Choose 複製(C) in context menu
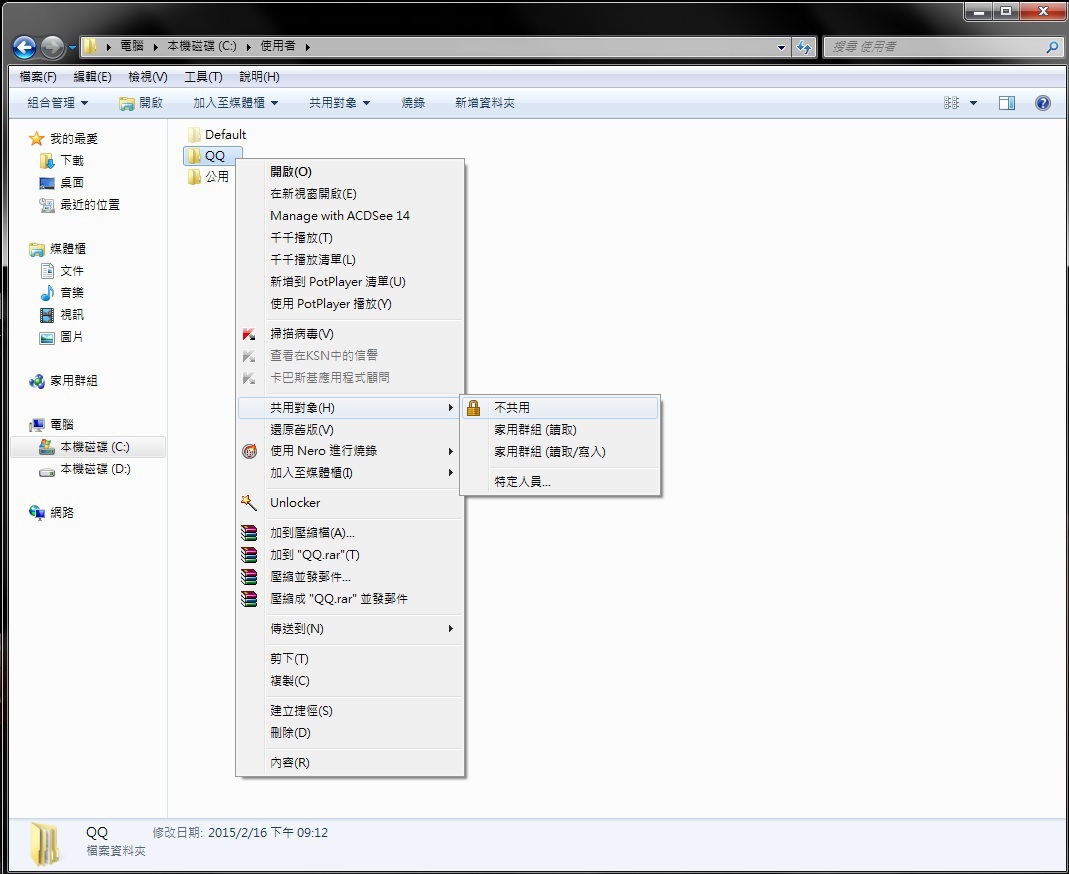The height and width of the screenshot is (874, 1069). pyautogui.click(x=350, y=681)
